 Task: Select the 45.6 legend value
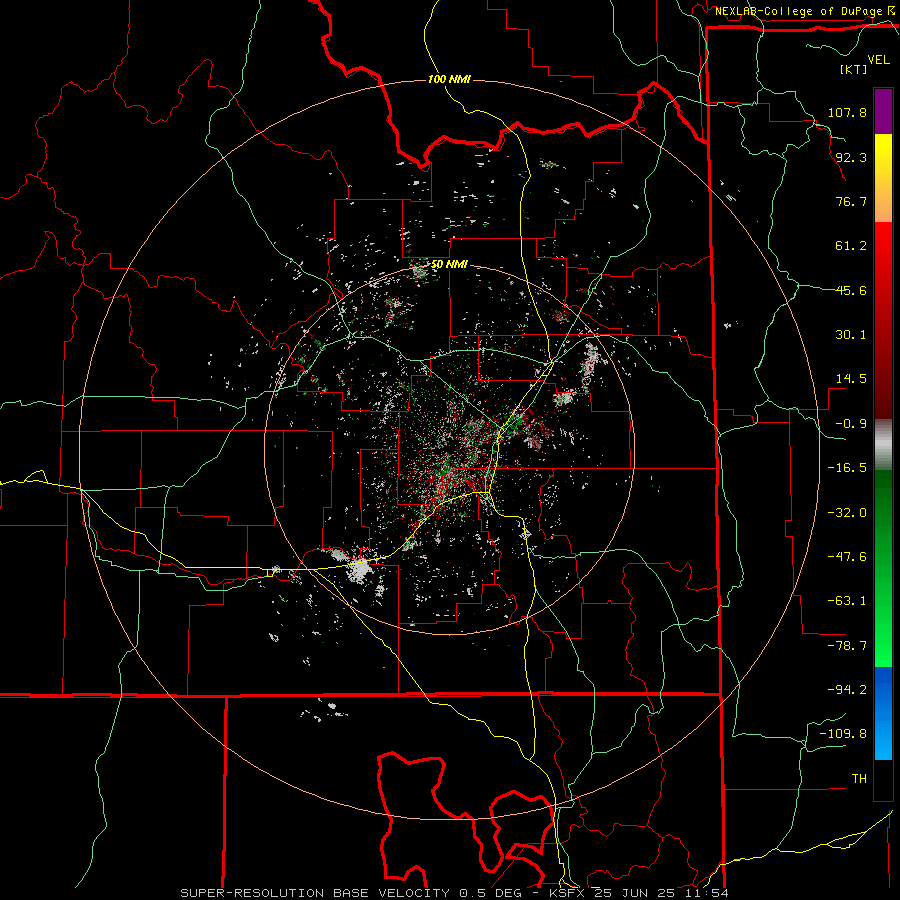(851, 290)
